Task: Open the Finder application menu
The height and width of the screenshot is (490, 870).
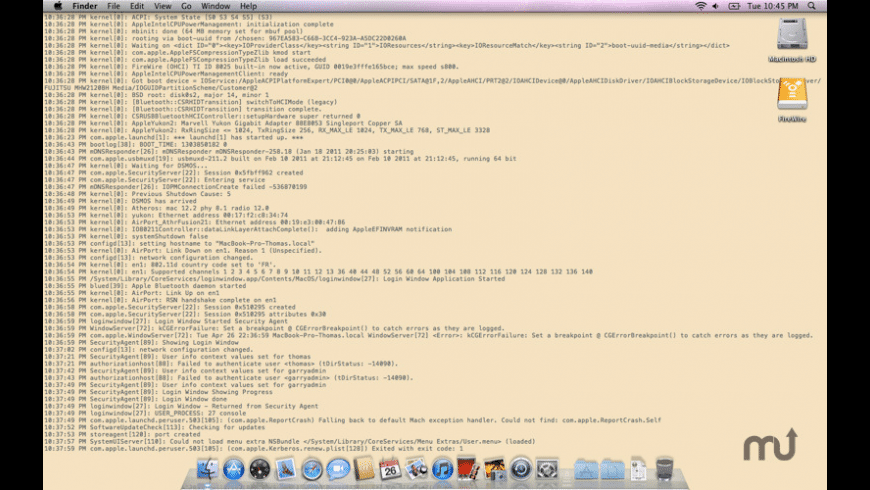Action: pos(85,6)
